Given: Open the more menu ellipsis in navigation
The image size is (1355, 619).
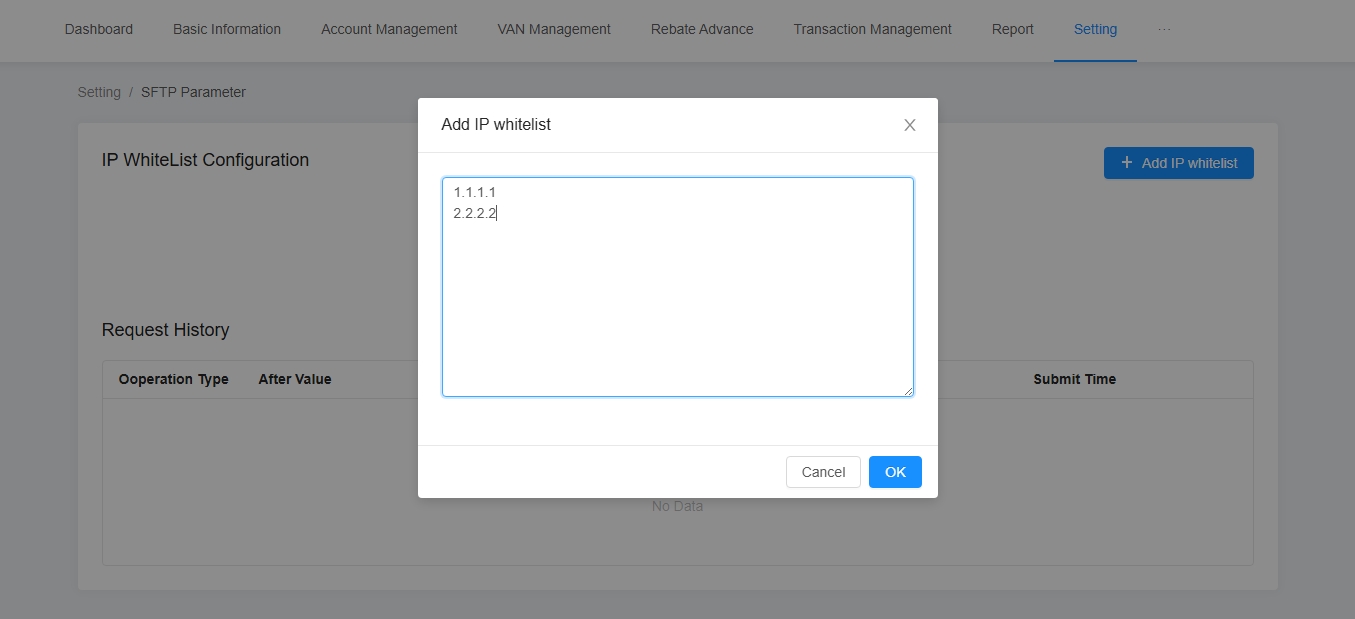Looking at the screenshot, I should coord(1164,29).
